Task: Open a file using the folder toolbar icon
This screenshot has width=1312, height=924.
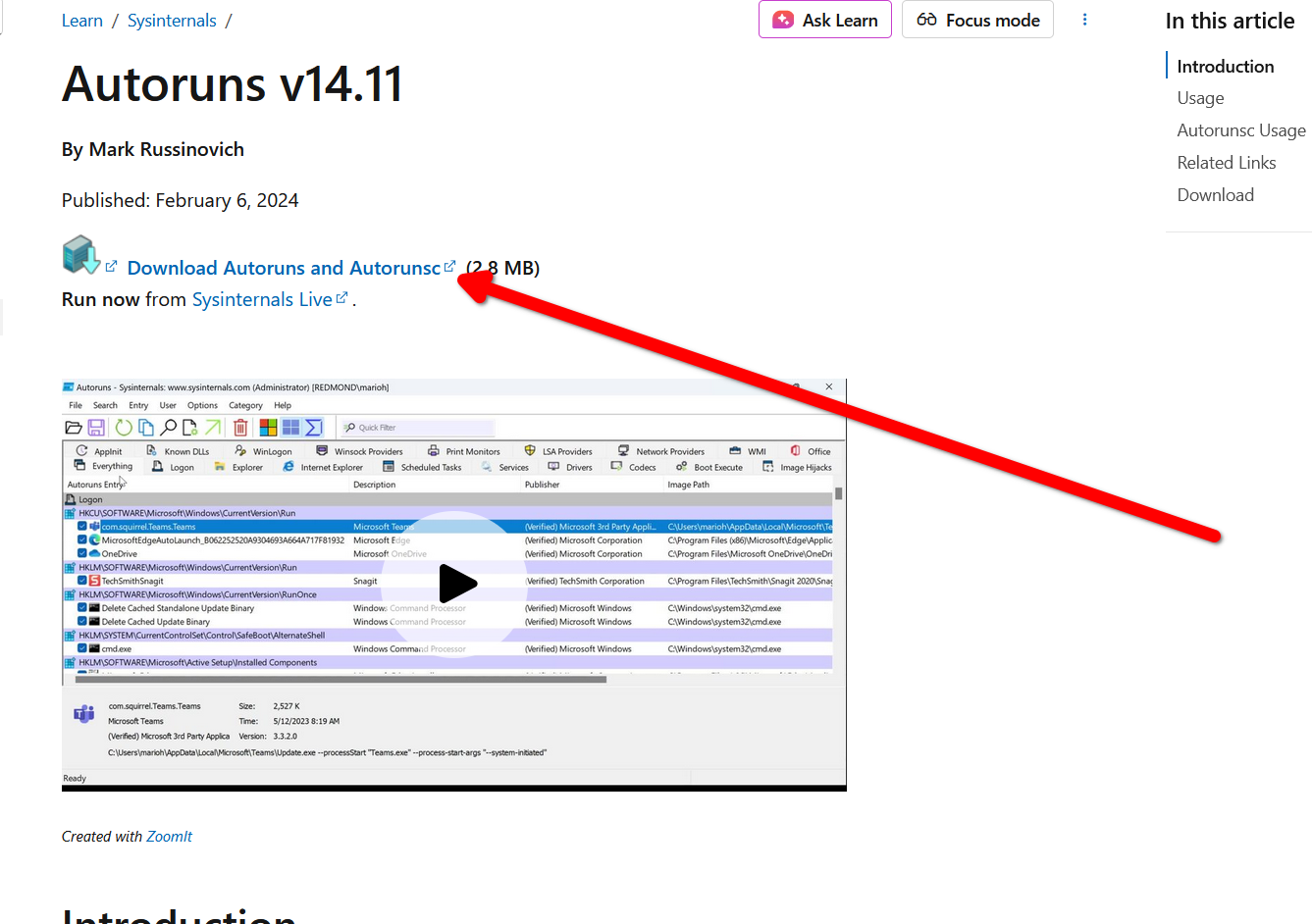Action: coord(74,427)
